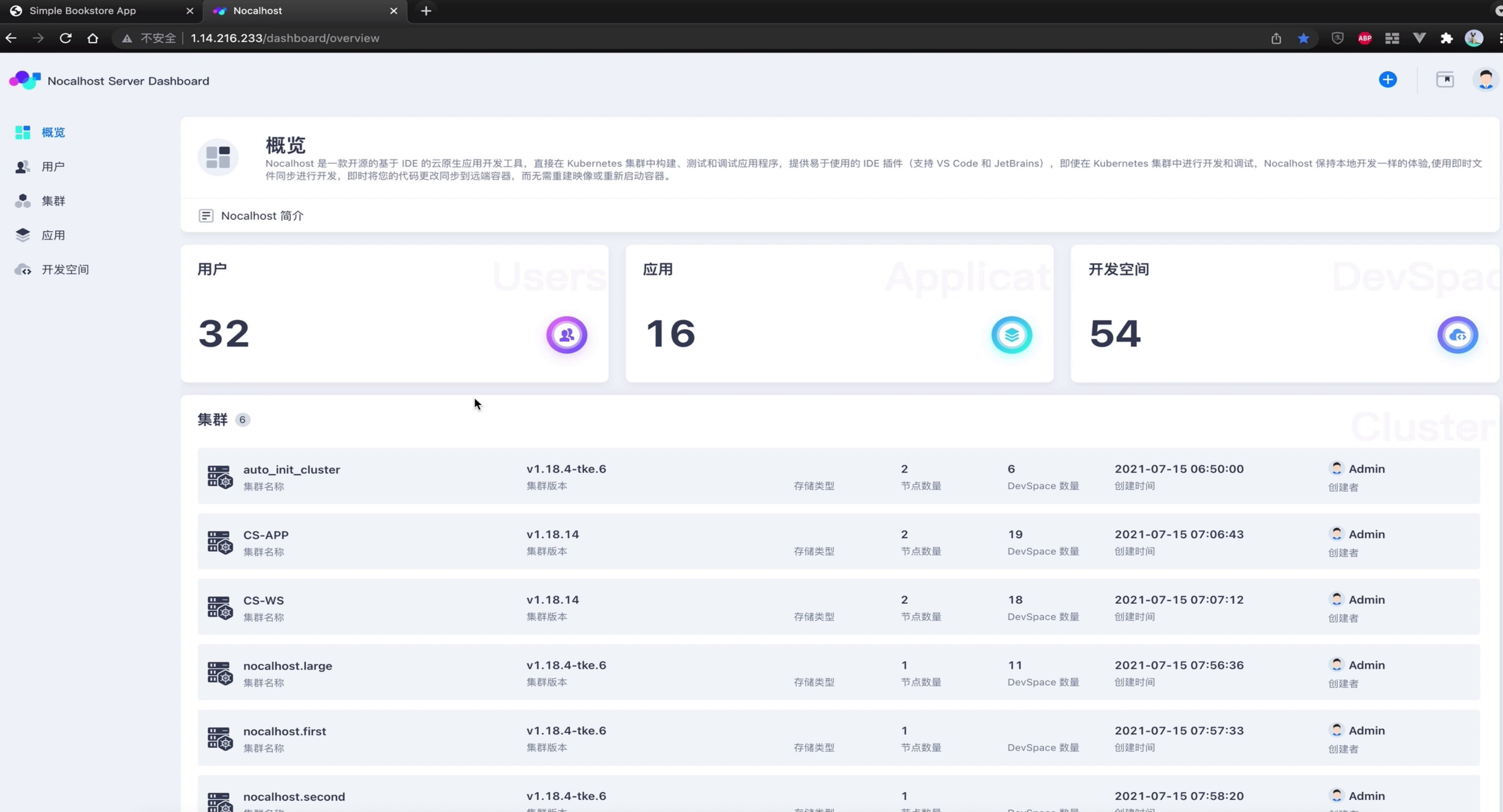The image size is (1503, 812).
Task: Navigate to 开发空间 in the sidebar
Action: coord(64,270)
